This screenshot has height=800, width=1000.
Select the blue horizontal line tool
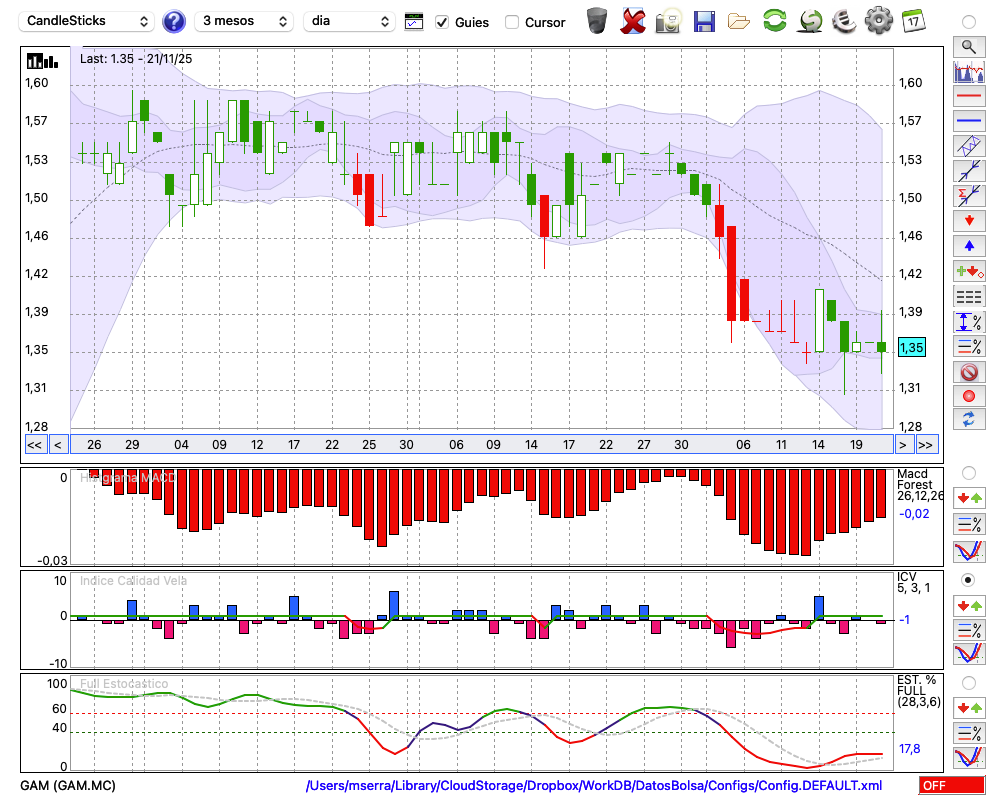click(968, 122)
